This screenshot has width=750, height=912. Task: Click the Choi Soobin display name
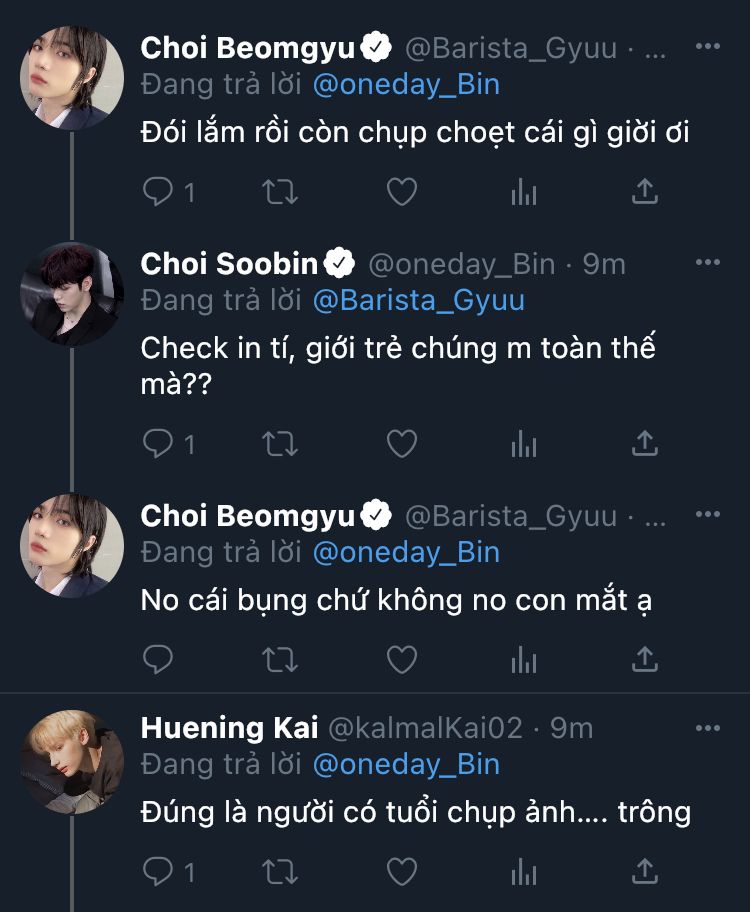coord(229,264)
